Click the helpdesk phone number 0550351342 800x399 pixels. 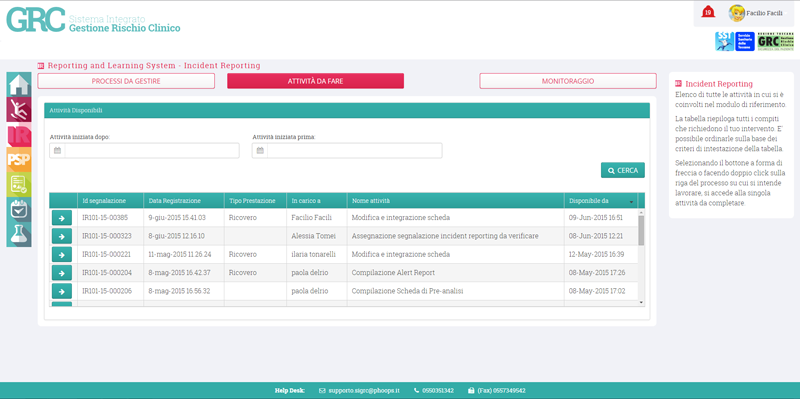[438, 391]
